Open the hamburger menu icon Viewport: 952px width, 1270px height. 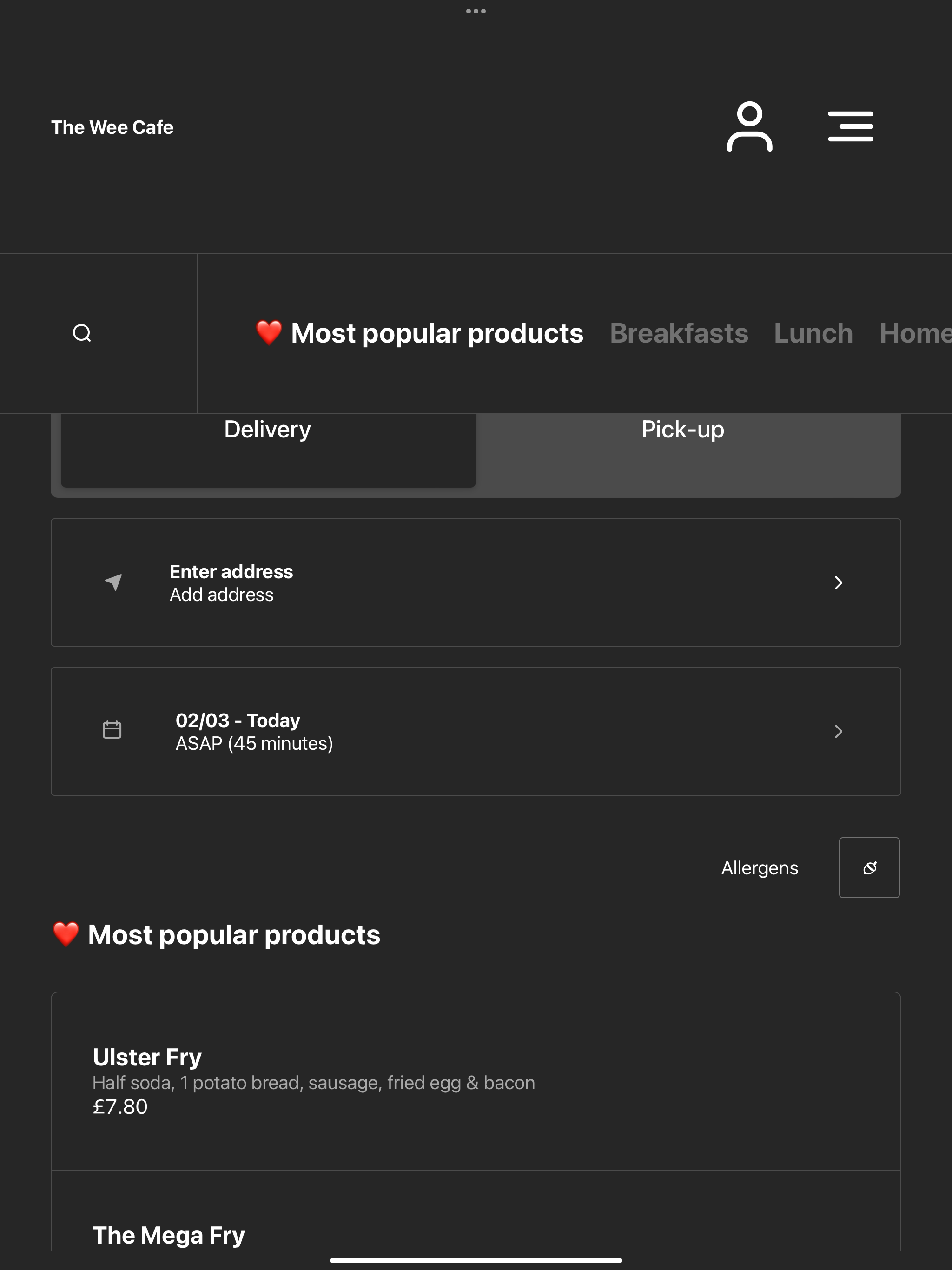[850, 127]
